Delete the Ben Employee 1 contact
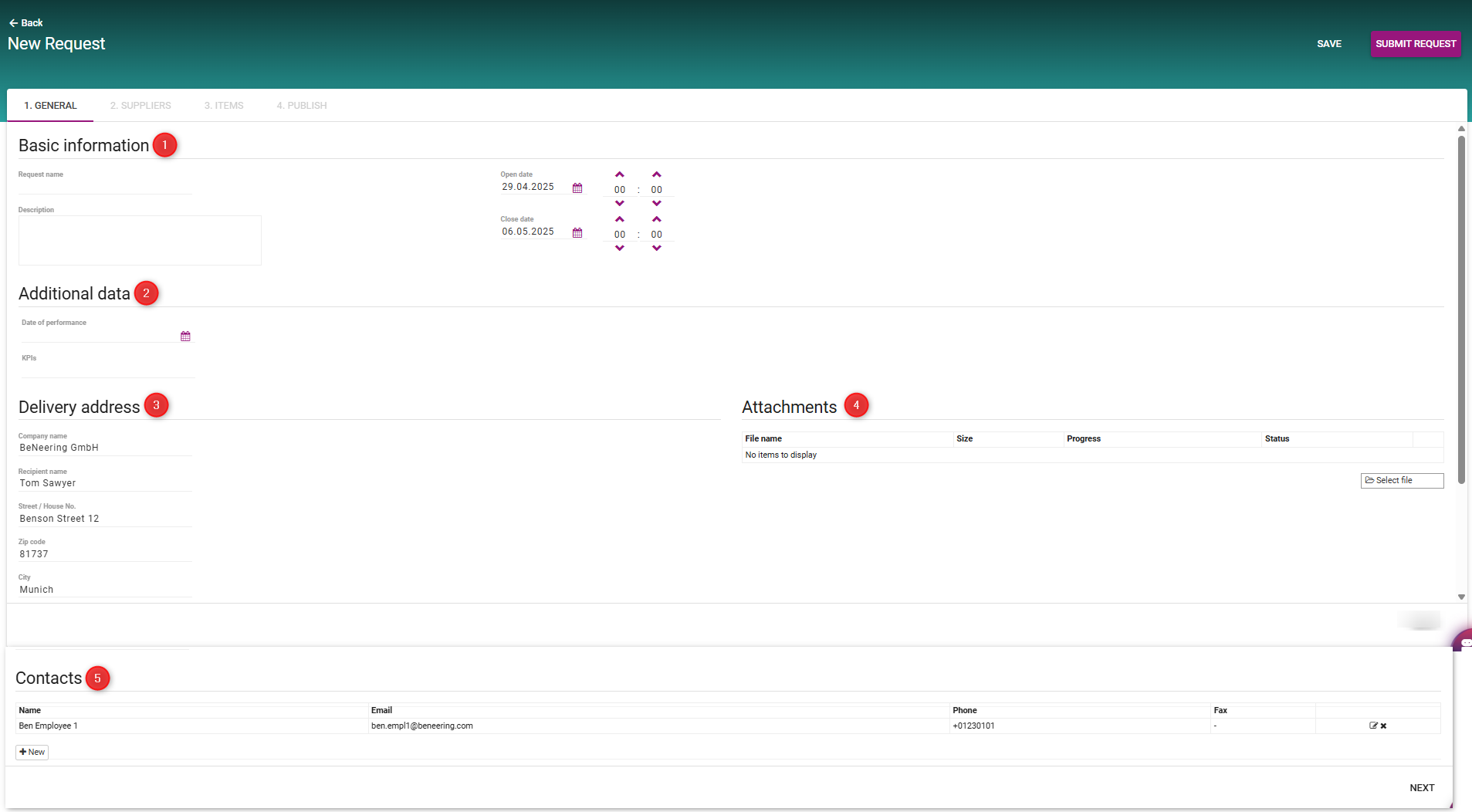This screenshot has width=1472, height=812. (1384, 726)
